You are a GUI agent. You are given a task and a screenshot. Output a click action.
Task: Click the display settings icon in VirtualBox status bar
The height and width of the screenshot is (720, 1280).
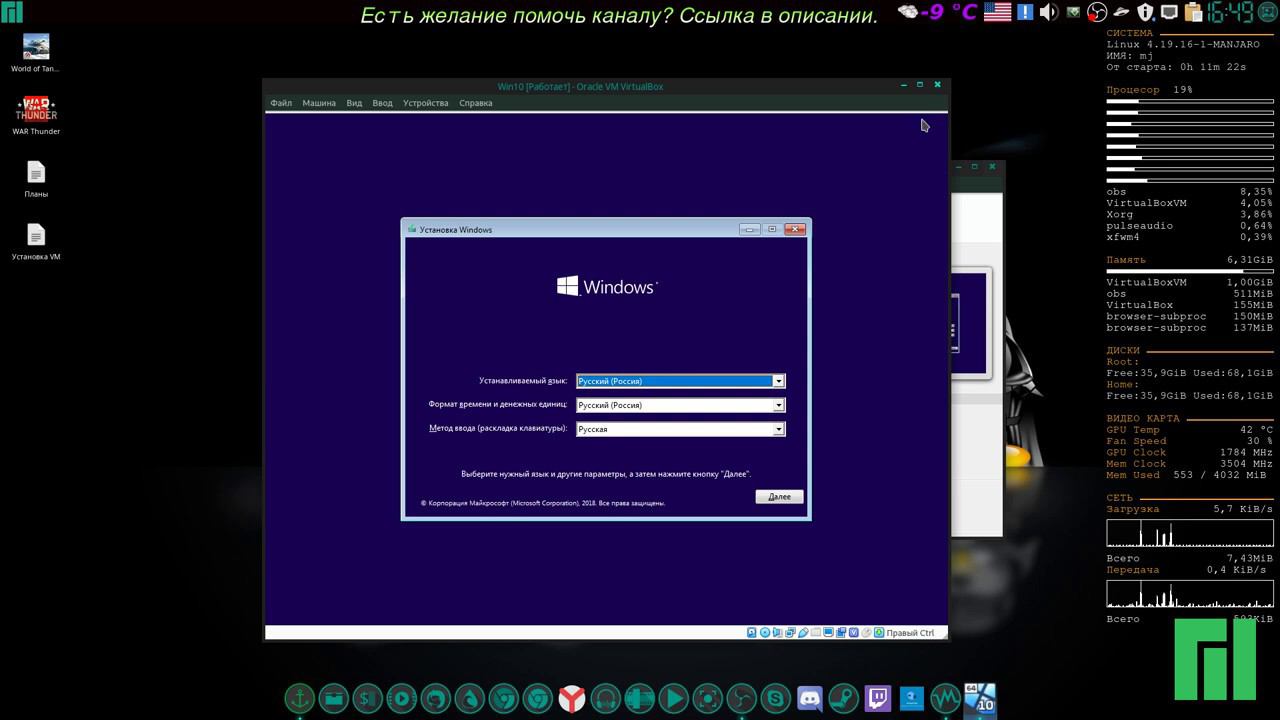pyautogui.click(x=829, y=632)
